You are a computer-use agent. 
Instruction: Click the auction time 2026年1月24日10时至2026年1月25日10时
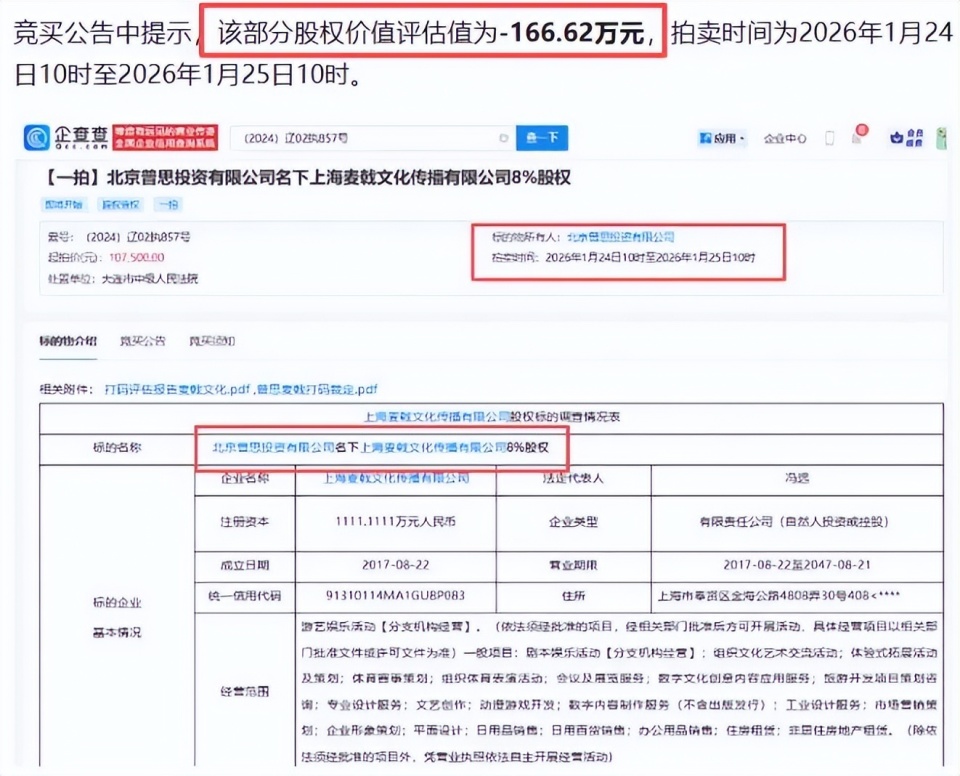point(650,257)
